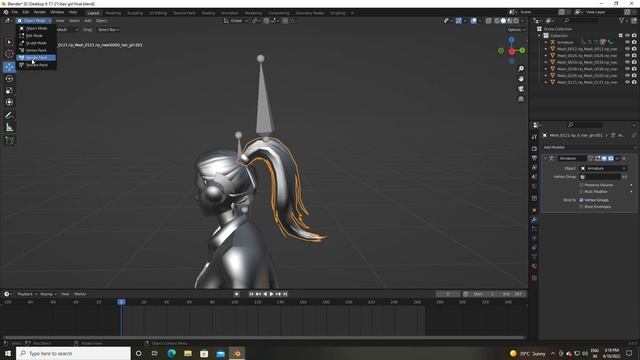Choose Weight Paint from mode menu
640x360 pixels.
point(36,58)
